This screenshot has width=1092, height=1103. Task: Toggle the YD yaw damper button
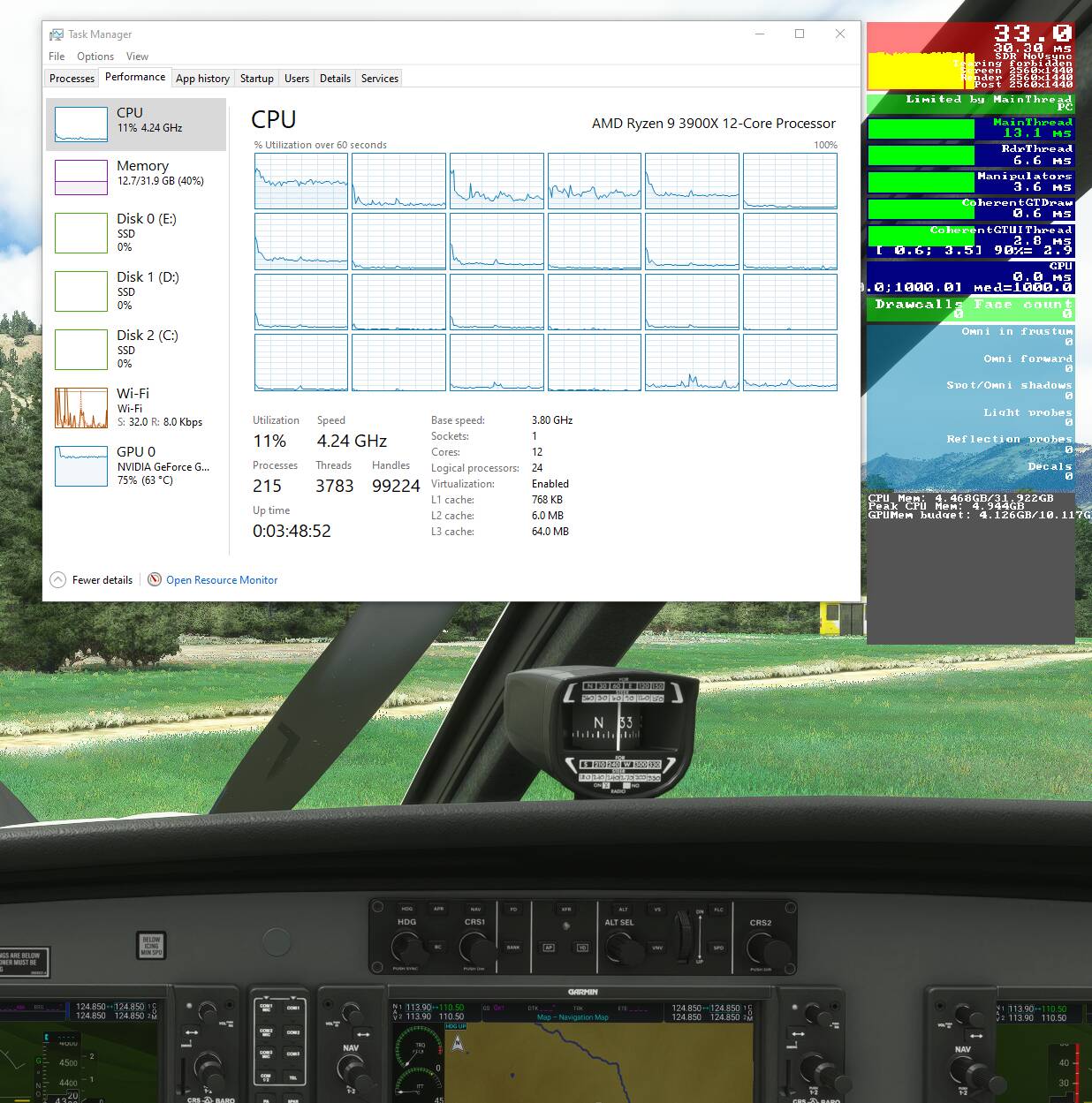582,948
